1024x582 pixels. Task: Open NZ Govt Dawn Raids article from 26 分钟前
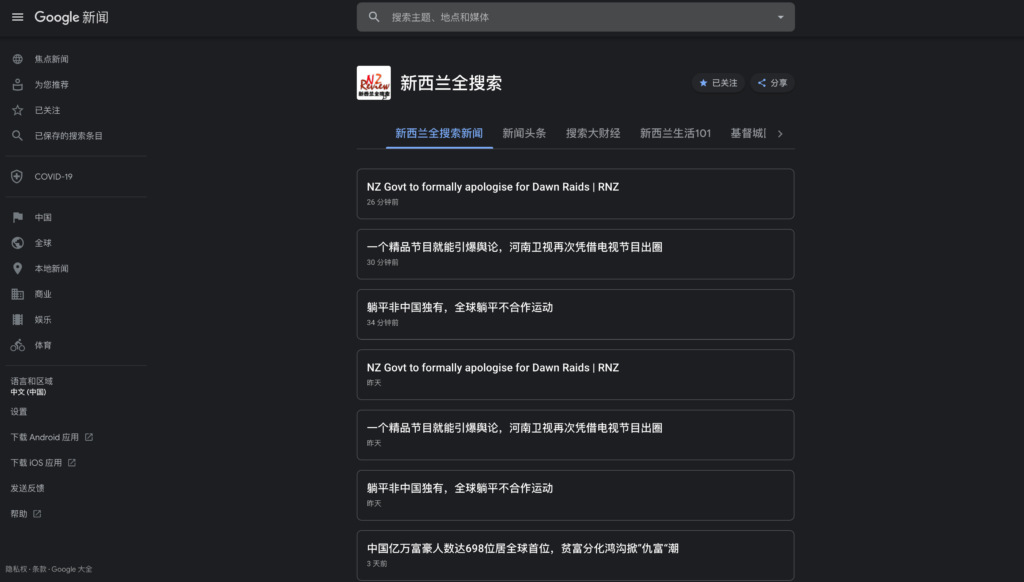pos(575,193)
